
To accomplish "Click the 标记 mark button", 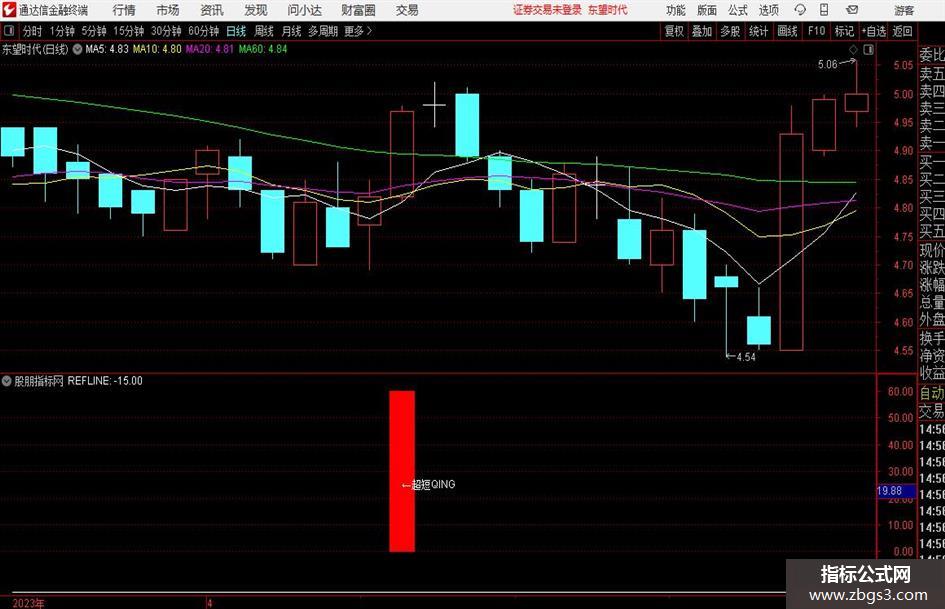I will [844, 31].
